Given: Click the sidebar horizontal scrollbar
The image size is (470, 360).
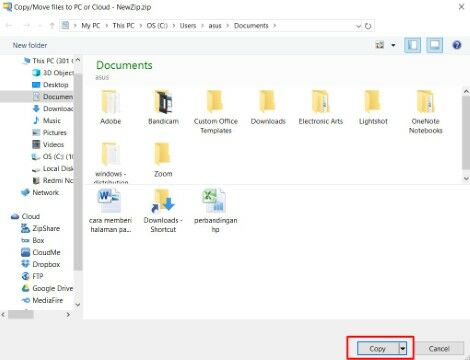Looking at the screenshot, I should tap(21, 314).
